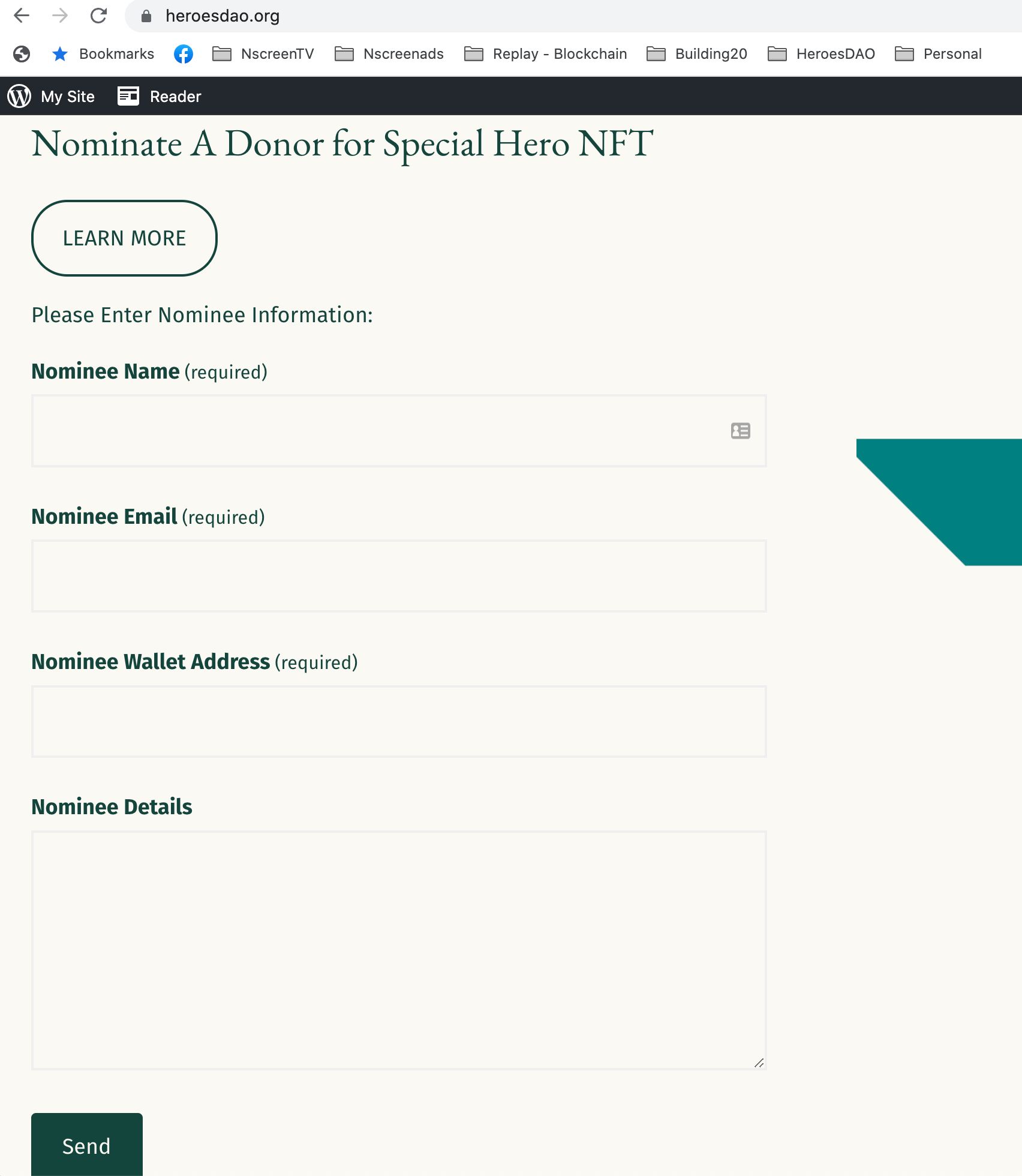Click 'Please Enter Nominee Information:' text
Viewport: 1022px width, 1176px height.
202,315
